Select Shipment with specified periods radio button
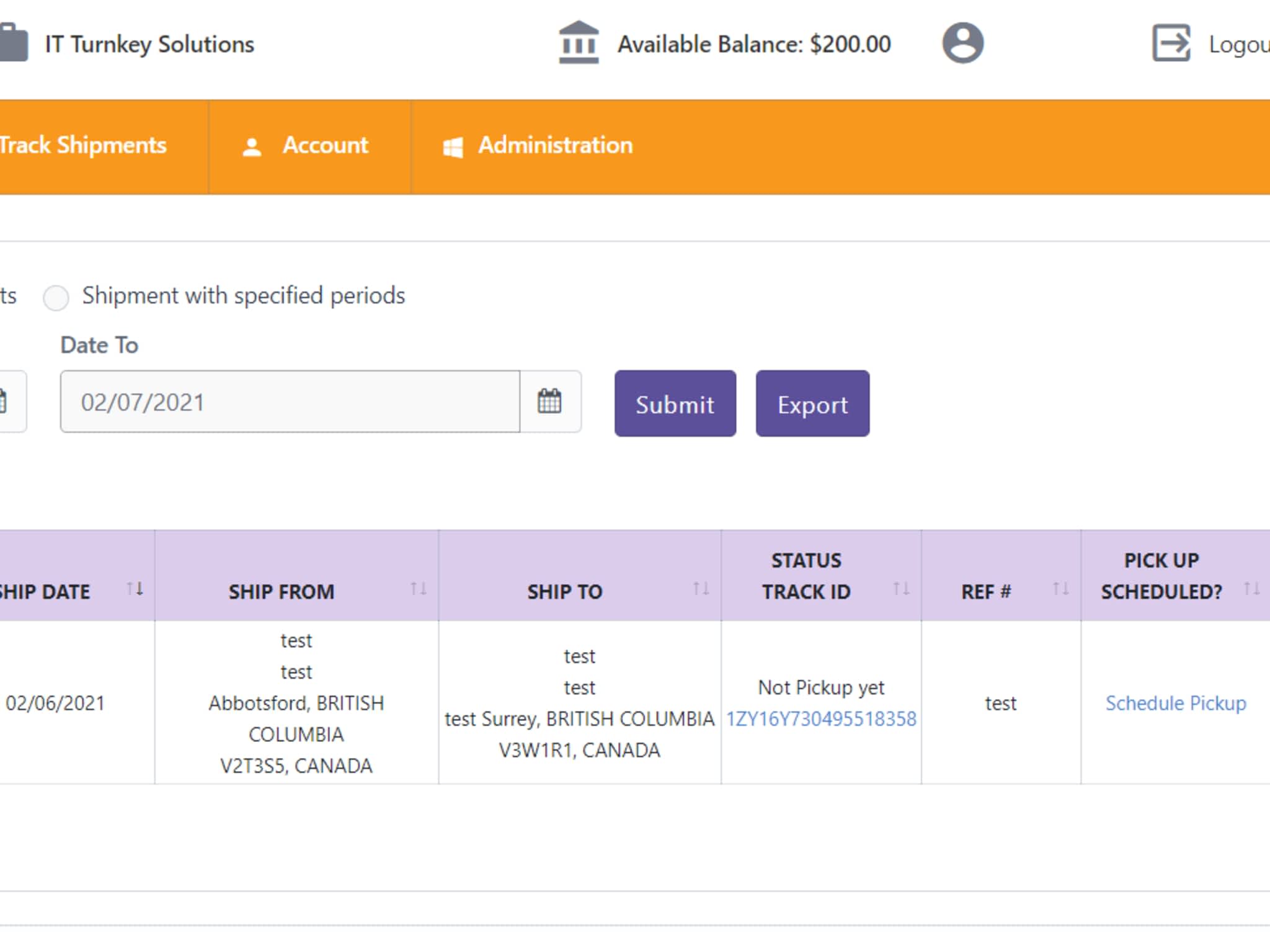Viewport: 1270px width, 952px height. [x=56, y=297]
